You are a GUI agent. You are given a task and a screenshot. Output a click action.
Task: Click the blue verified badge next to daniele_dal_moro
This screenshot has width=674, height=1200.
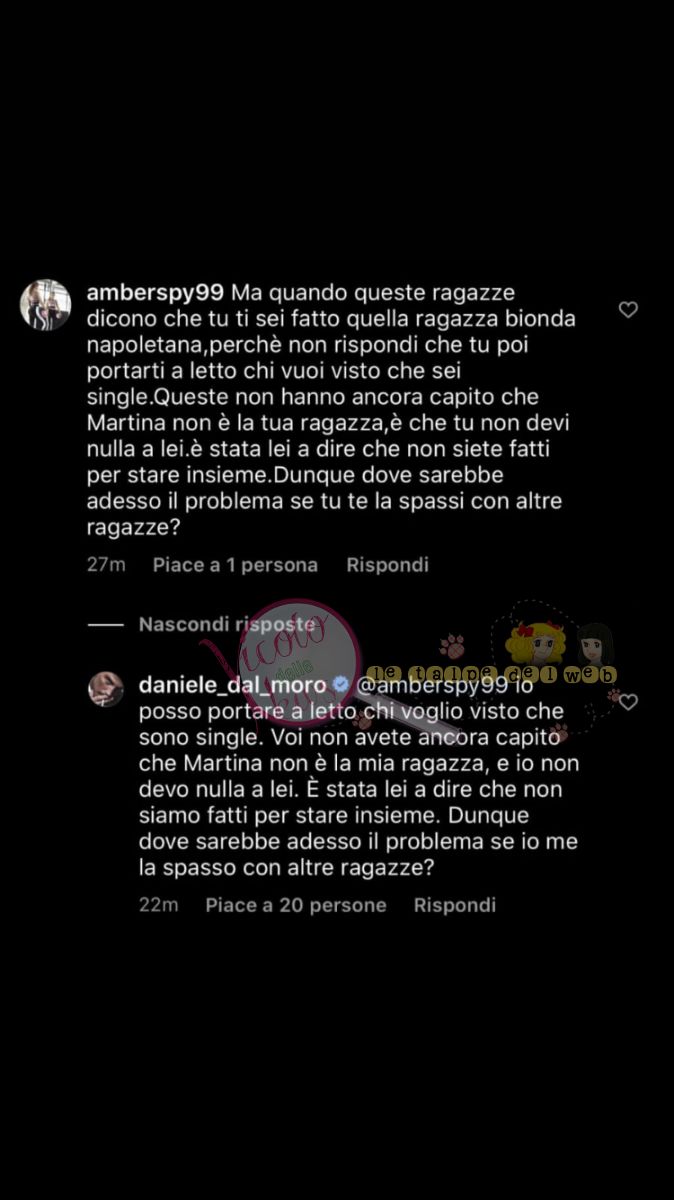(340, 685)
